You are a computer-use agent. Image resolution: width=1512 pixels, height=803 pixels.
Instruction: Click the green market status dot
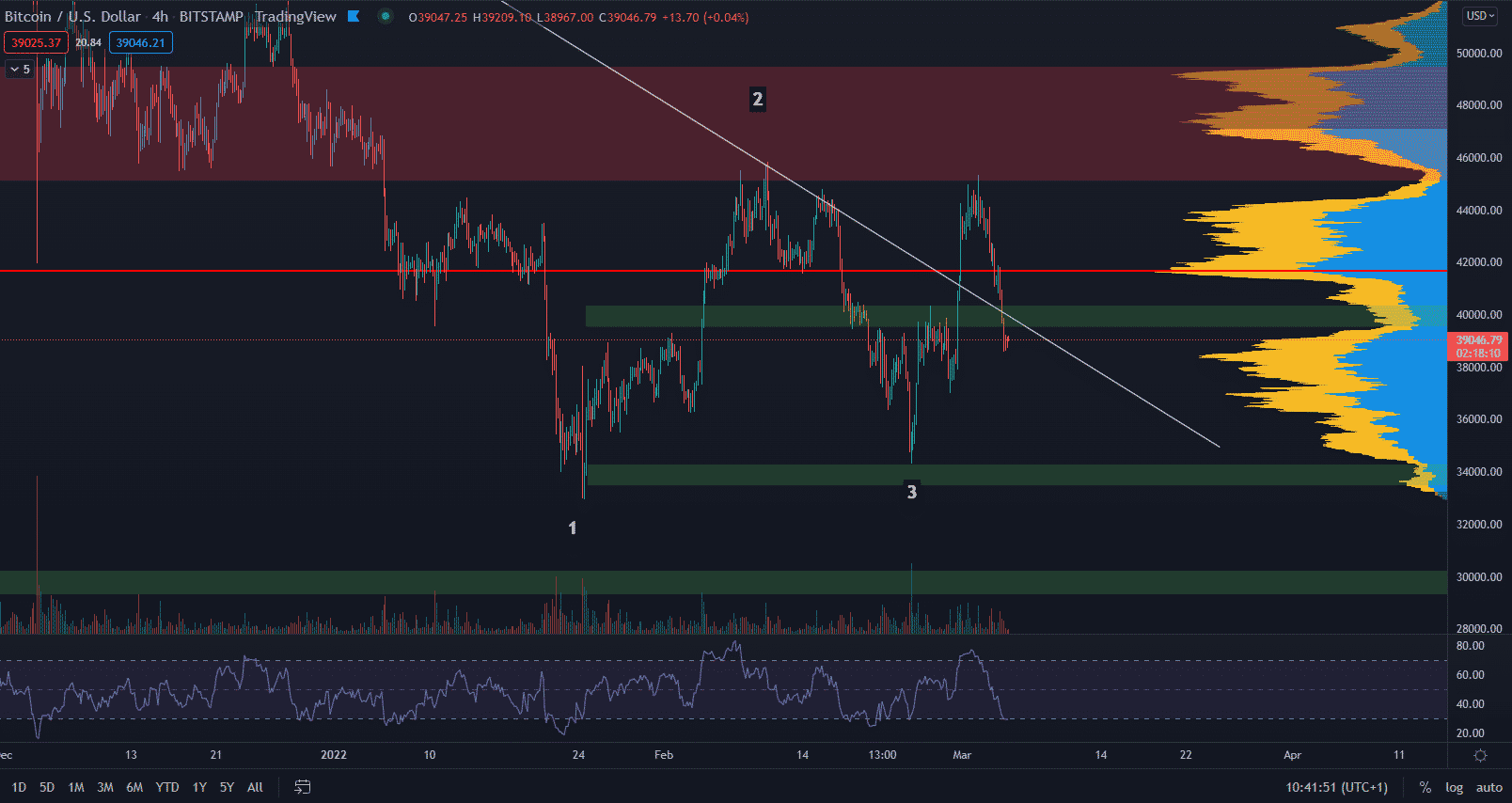[385, 16]
